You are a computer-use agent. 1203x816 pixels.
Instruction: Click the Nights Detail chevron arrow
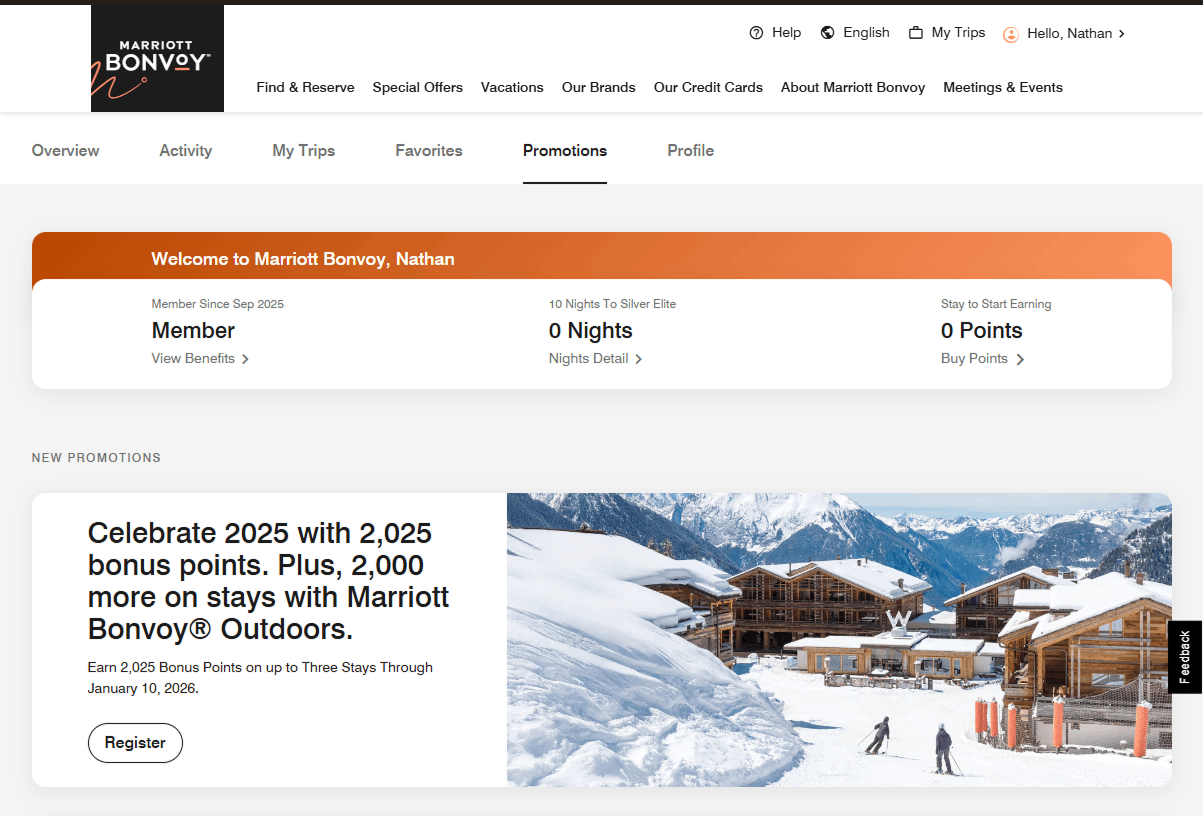[x=638, y=359]
